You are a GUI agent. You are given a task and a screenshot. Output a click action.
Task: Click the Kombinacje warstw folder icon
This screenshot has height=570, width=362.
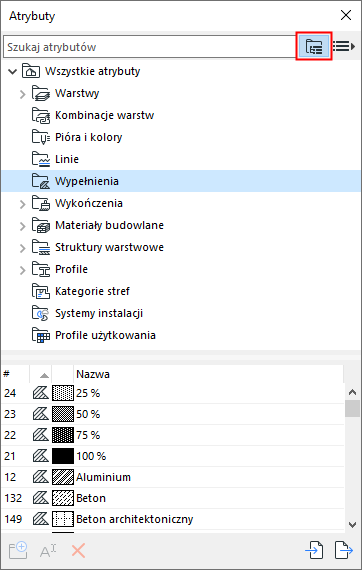coord(41,115)
